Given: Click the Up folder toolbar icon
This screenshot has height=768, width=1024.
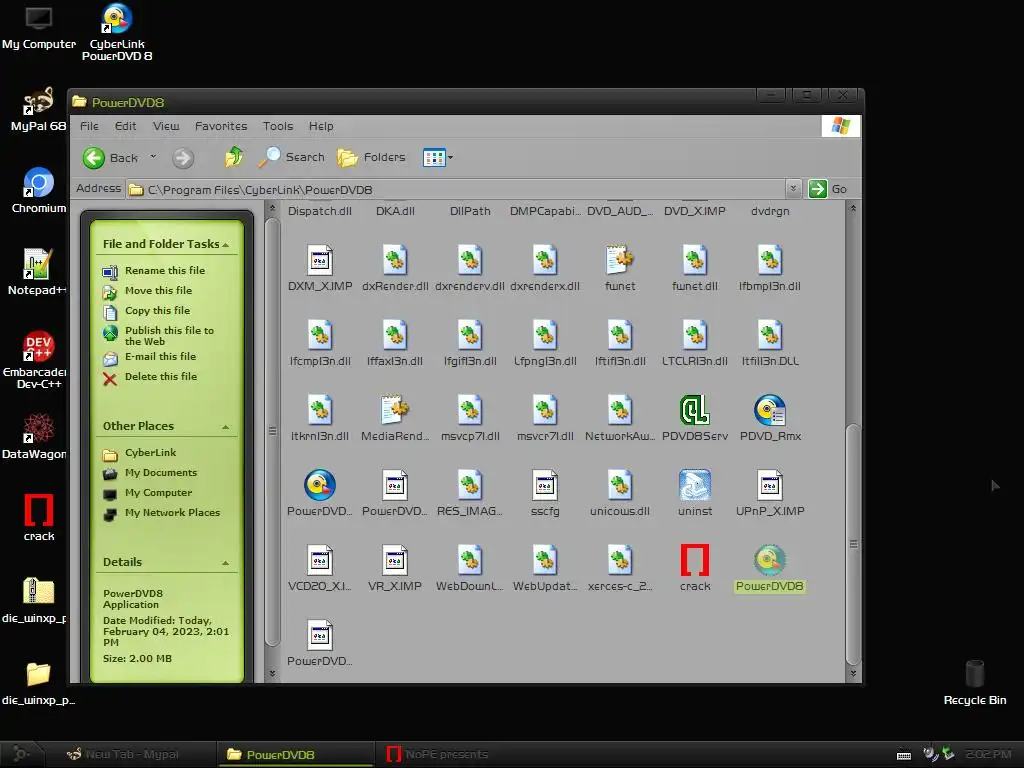Looking at the screenshot, I should (x=233, y=157).
